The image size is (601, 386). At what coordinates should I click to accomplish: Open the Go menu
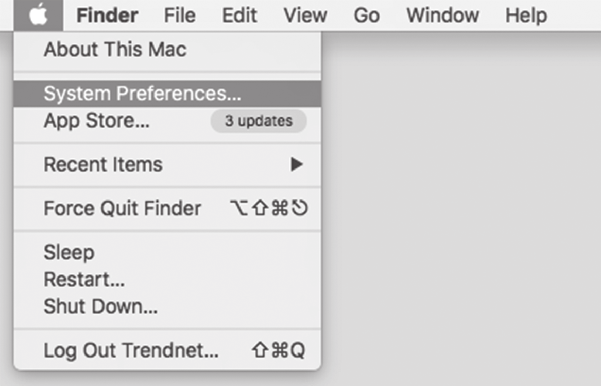point(366,15)
